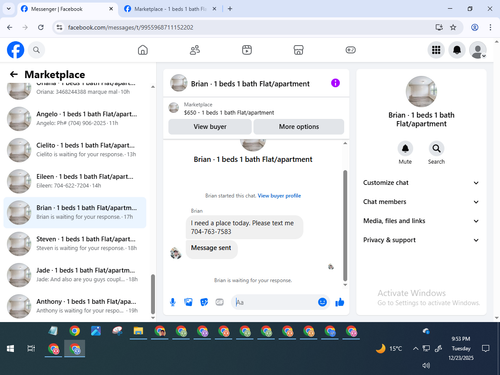Click the browser reload icon
500x375 pixels.
[x=41, y=27]
